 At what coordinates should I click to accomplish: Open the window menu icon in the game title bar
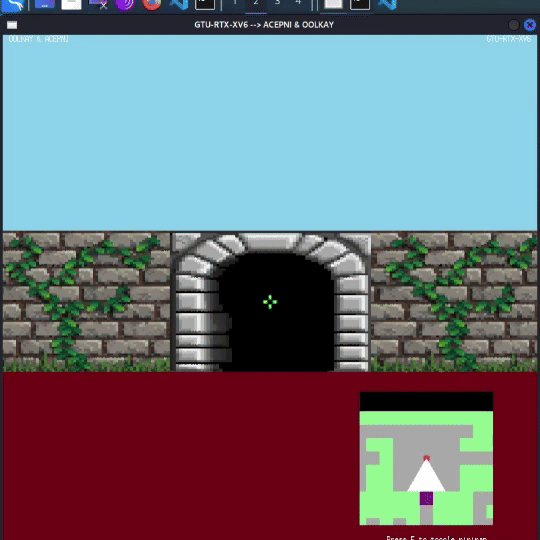[x=12, y=25]
